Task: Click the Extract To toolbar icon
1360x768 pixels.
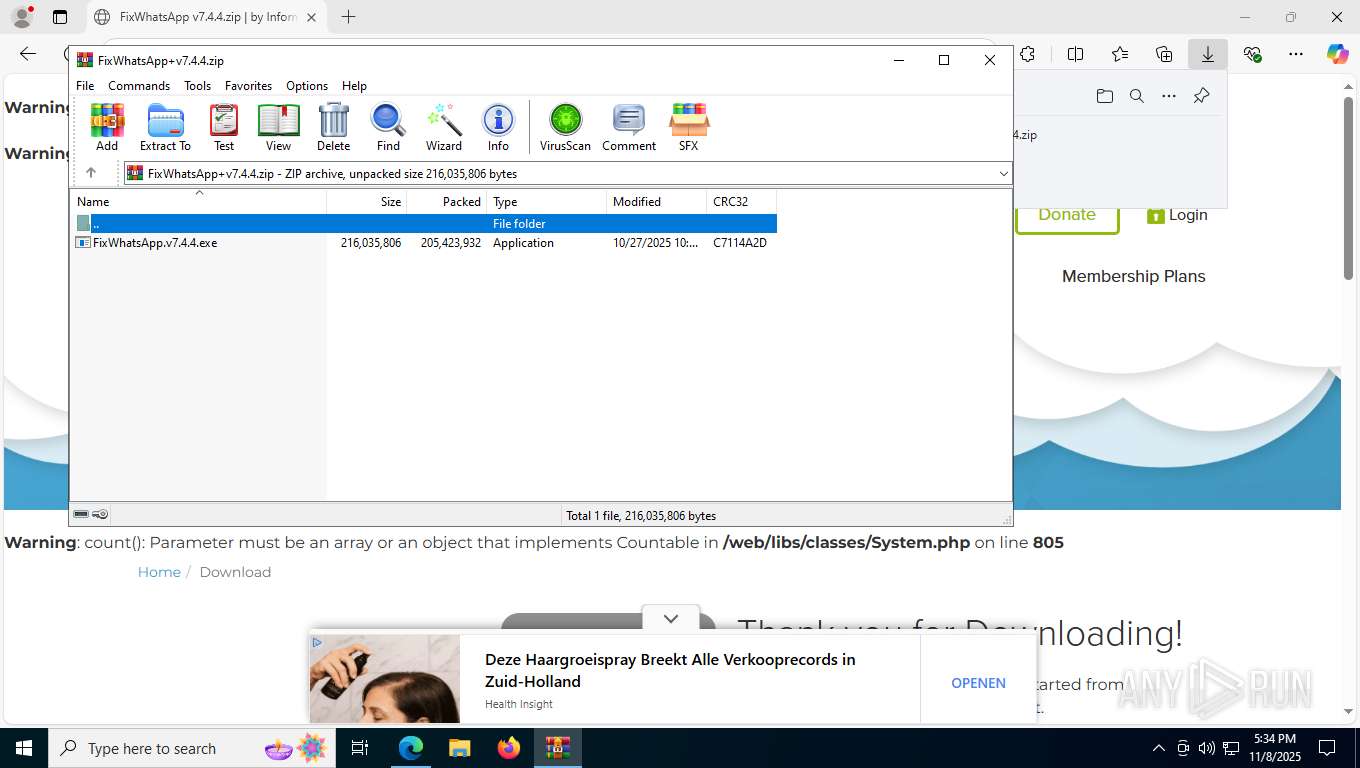Action: point(165,127)
